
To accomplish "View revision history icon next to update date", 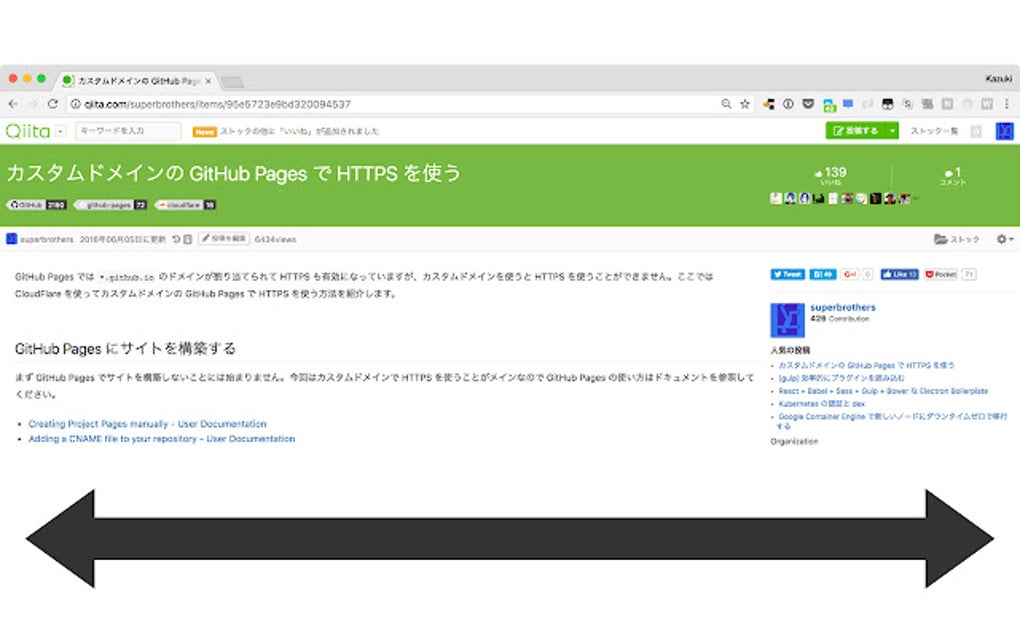I will coord(176,239).
